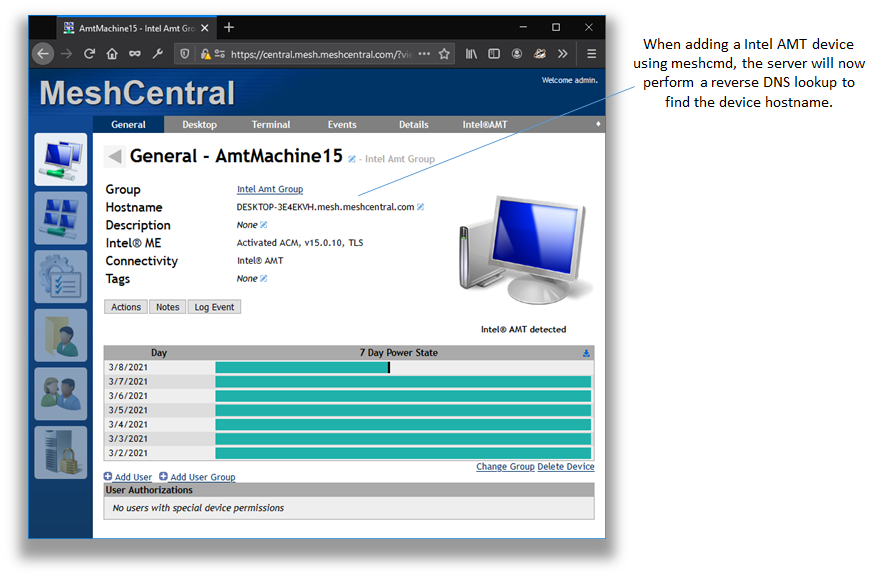The width and height of the screenshot is (880, 578).
Task: Open the checklist settings sidebar icon
Action: click(x=61, y=277)
